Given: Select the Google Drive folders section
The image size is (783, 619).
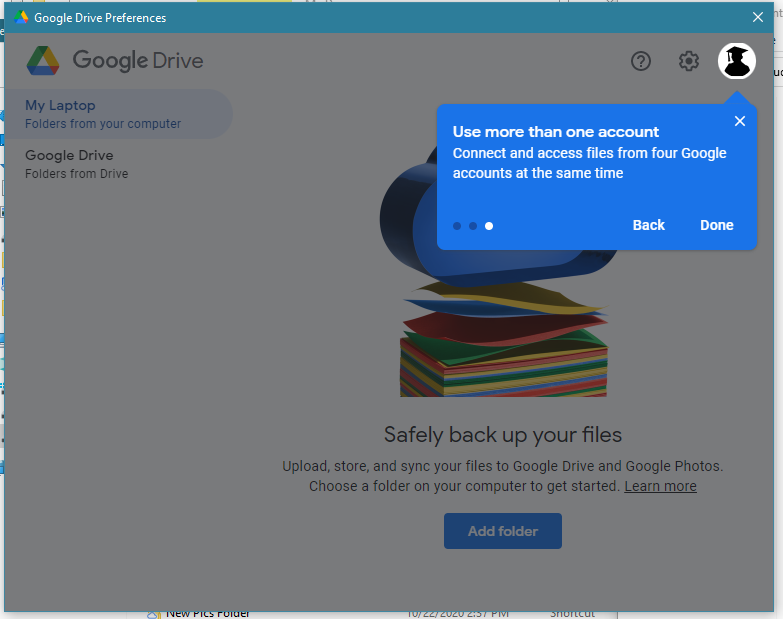Looking at the screenshot, I should (x=118, y=164).
